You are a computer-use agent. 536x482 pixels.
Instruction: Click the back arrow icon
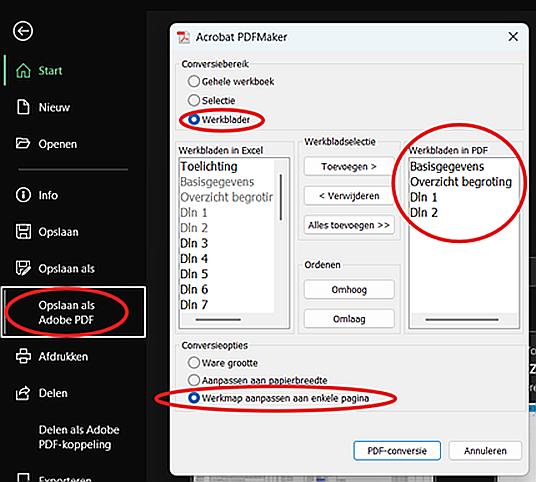click(x=23, y=31)
